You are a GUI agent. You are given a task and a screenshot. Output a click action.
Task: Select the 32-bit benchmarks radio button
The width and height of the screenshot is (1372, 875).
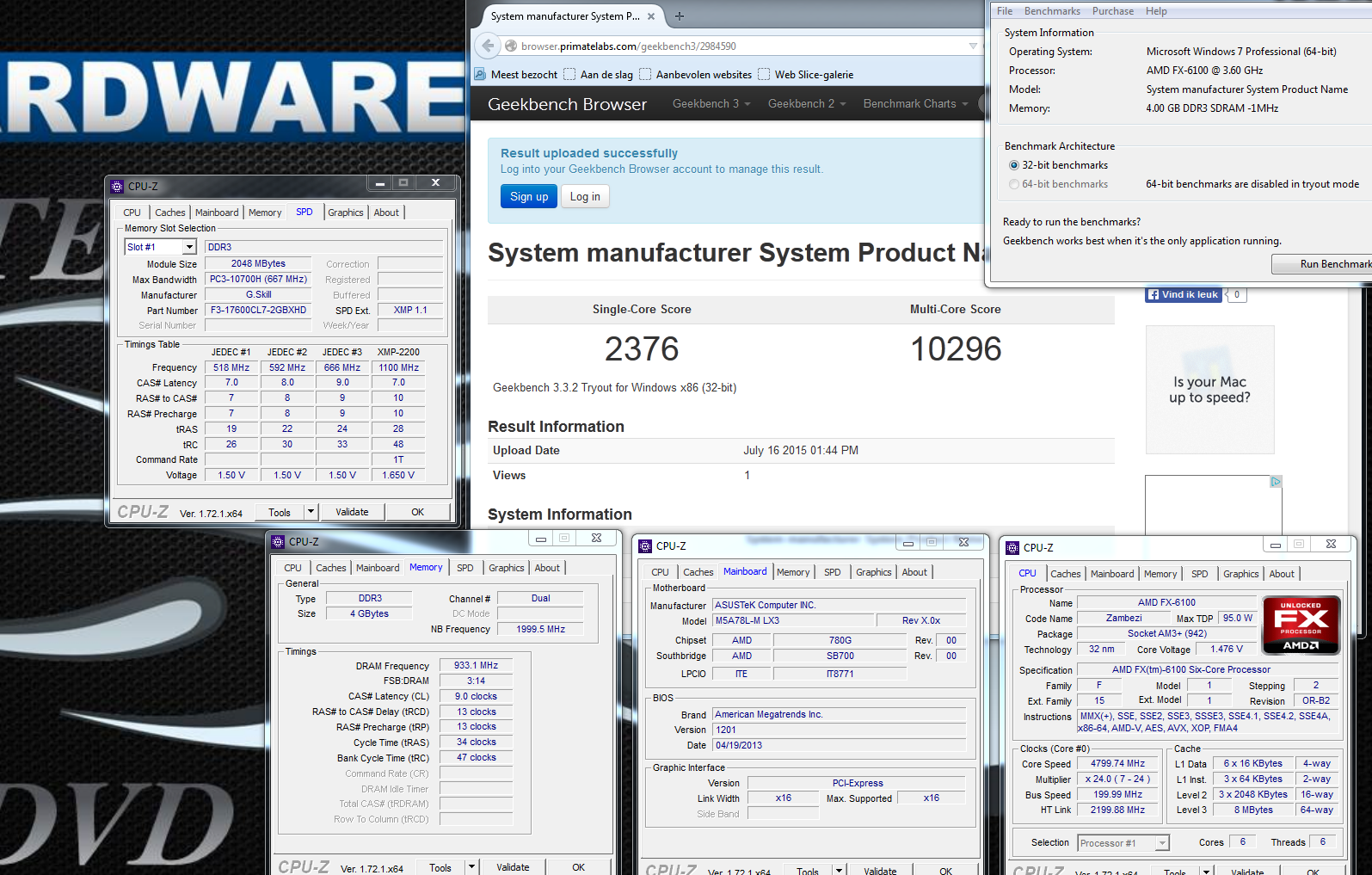pos(1014,165)
